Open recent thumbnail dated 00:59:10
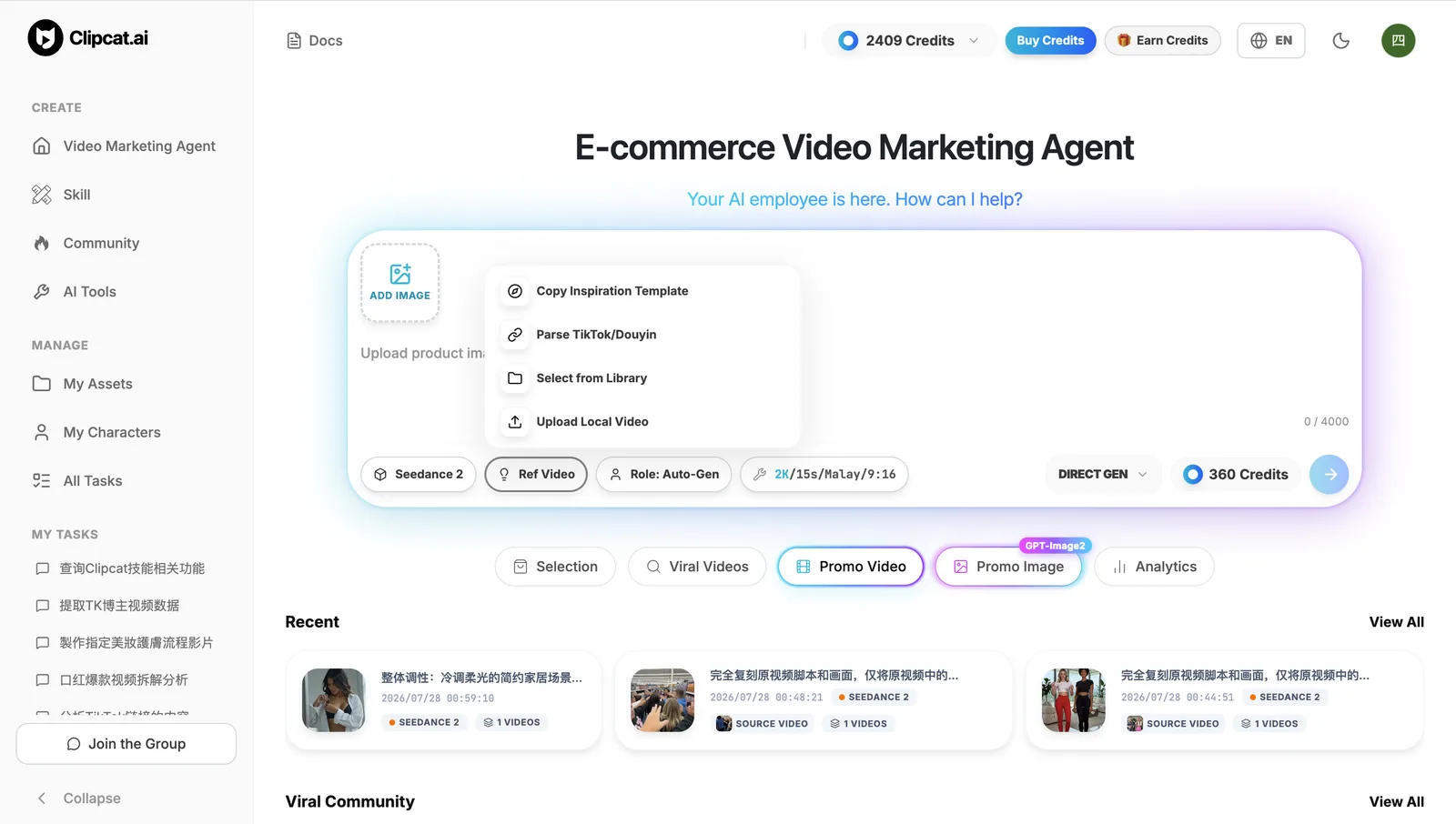 [x=334, y=700]
